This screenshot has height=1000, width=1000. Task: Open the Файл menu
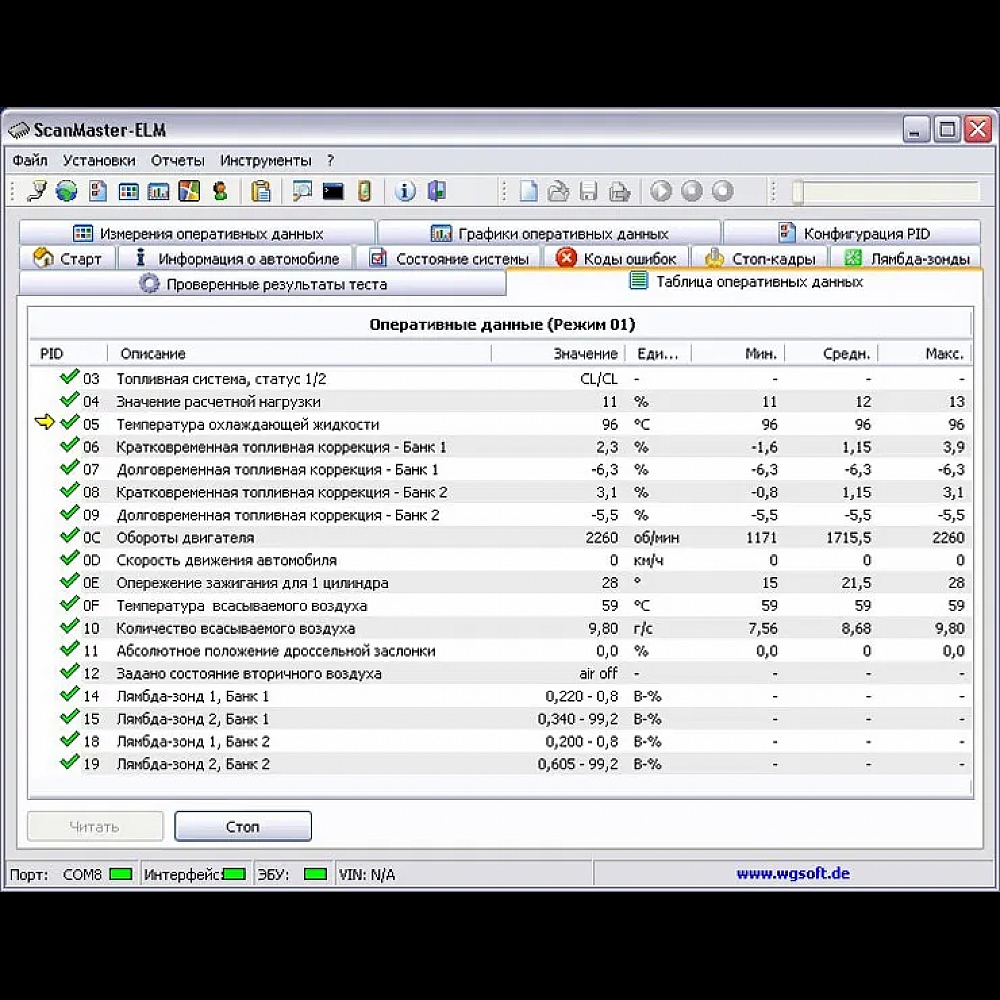pos(30,160)
